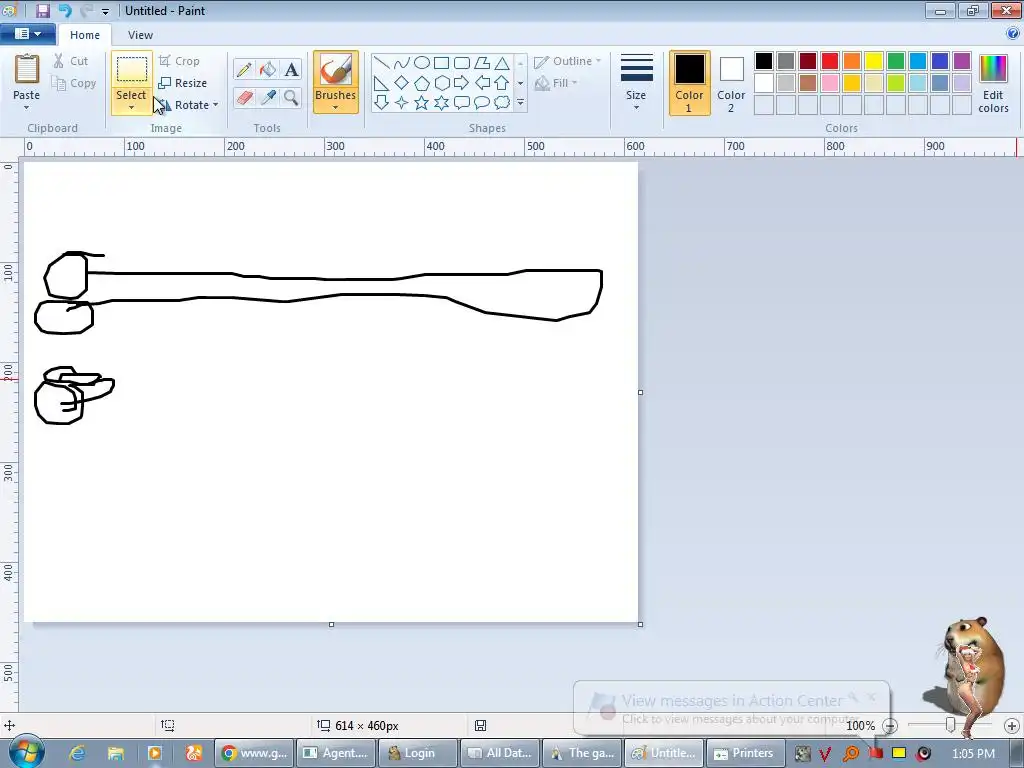Select the Triangle shape
Screen dimensions: 1024x768
coord(502,63)
